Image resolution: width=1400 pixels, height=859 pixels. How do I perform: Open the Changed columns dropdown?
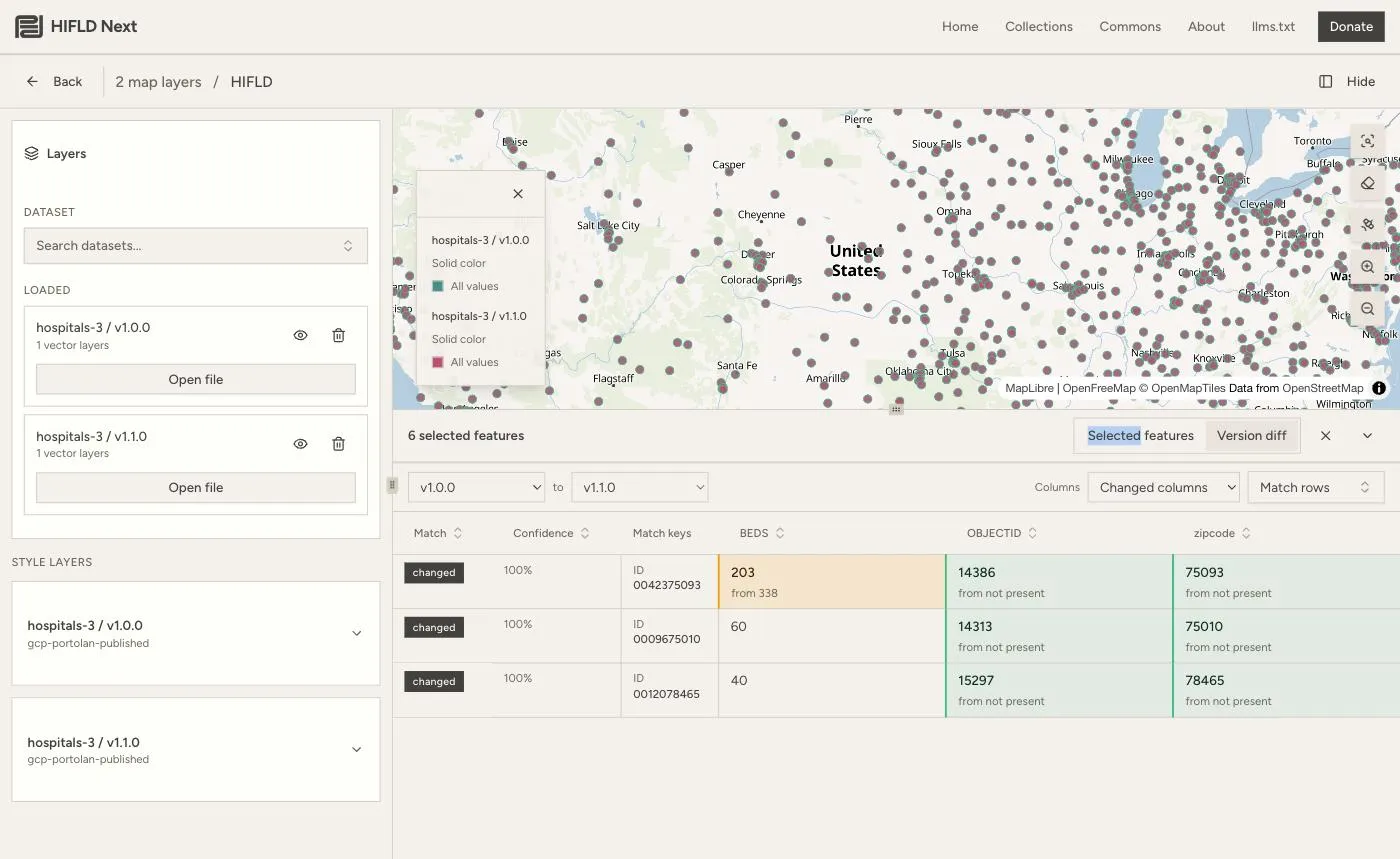1164,487
